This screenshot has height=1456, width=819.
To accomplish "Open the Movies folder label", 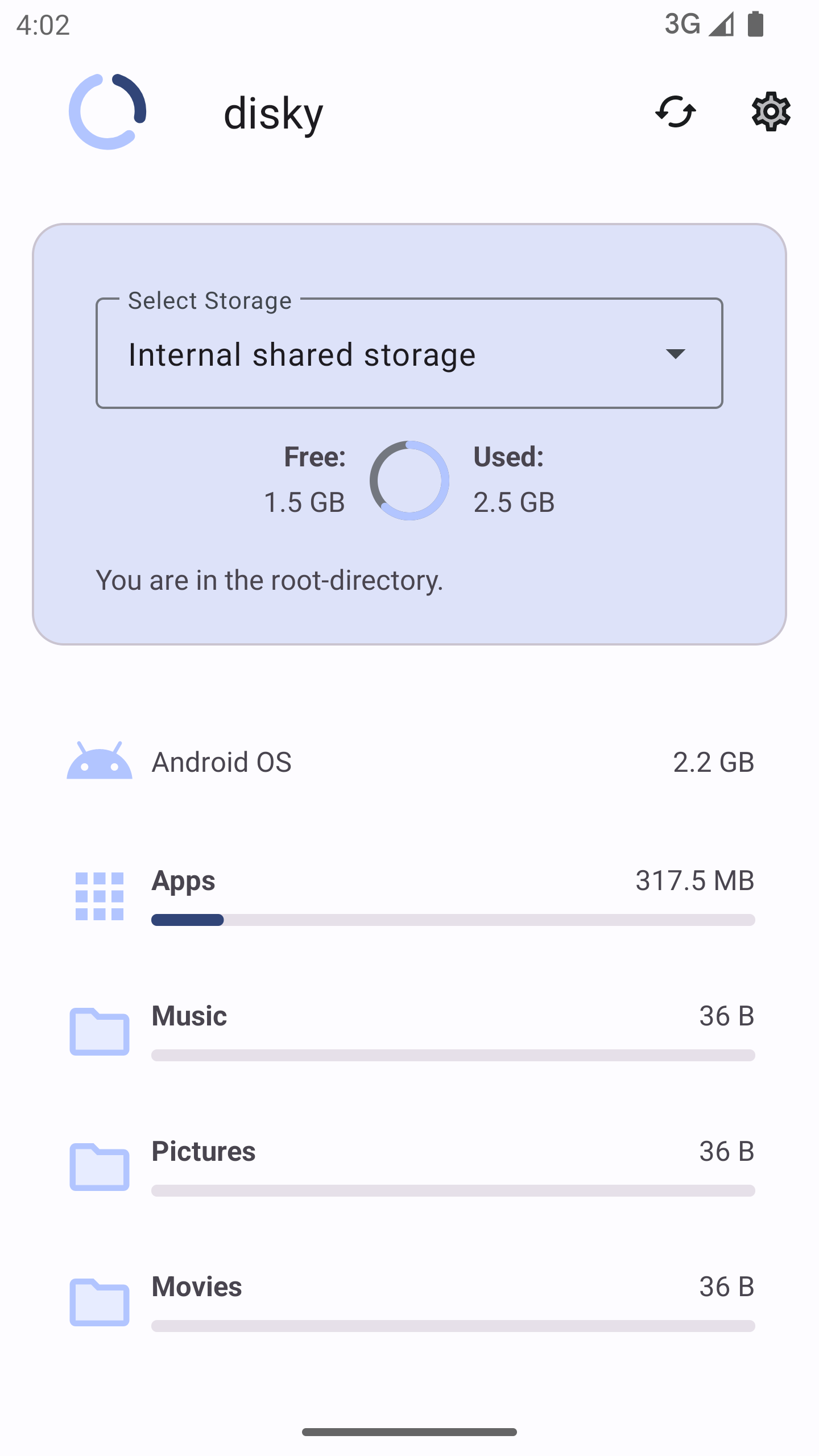I will tap(196, 1287).
